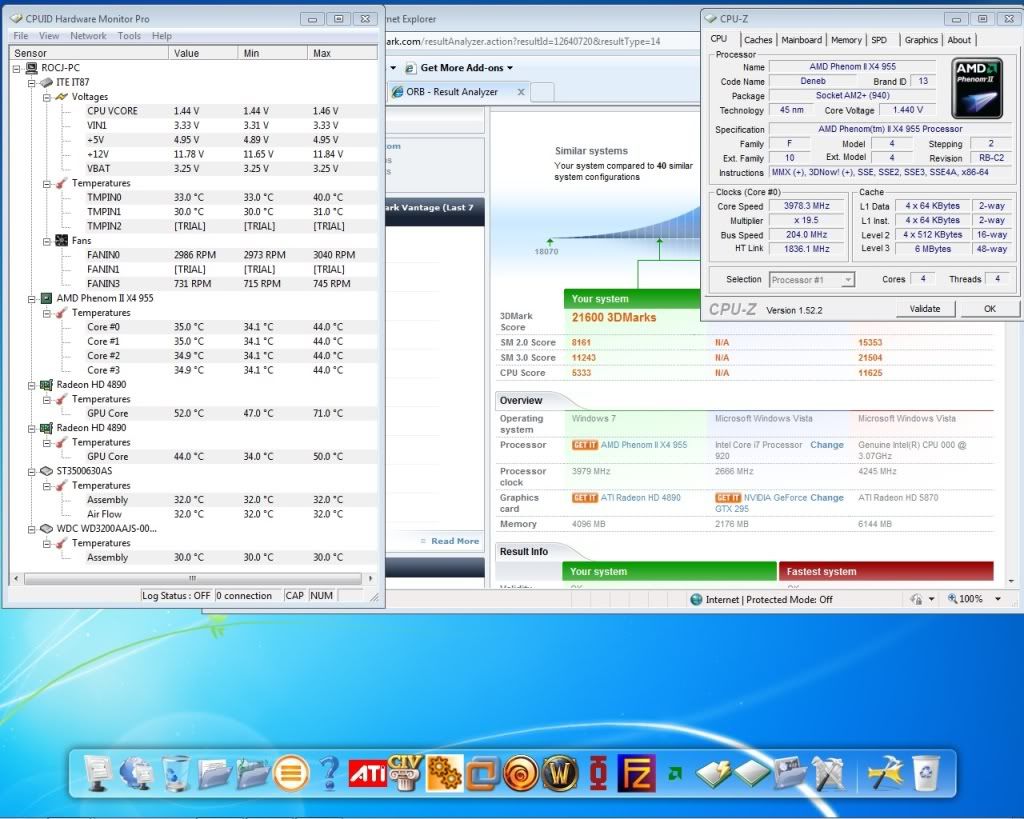The height and width of the screenshot is (819, 1024).
Task: Click the orange gears icon in the dock
Action: pyautogui.click(x=444, y=773)
